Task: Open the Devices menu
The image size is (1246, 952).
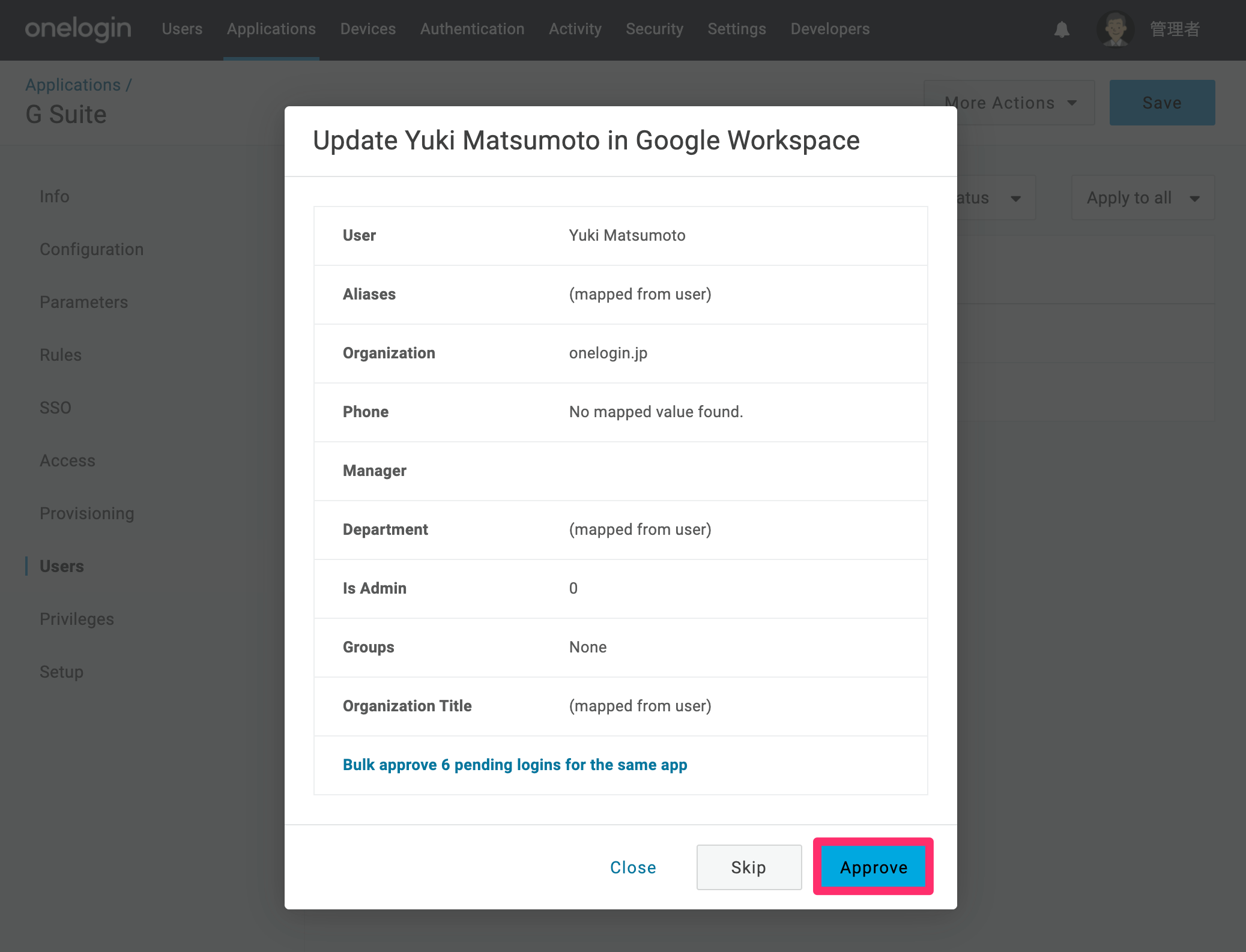Action: pyautogui.click(x=368, y=29)
